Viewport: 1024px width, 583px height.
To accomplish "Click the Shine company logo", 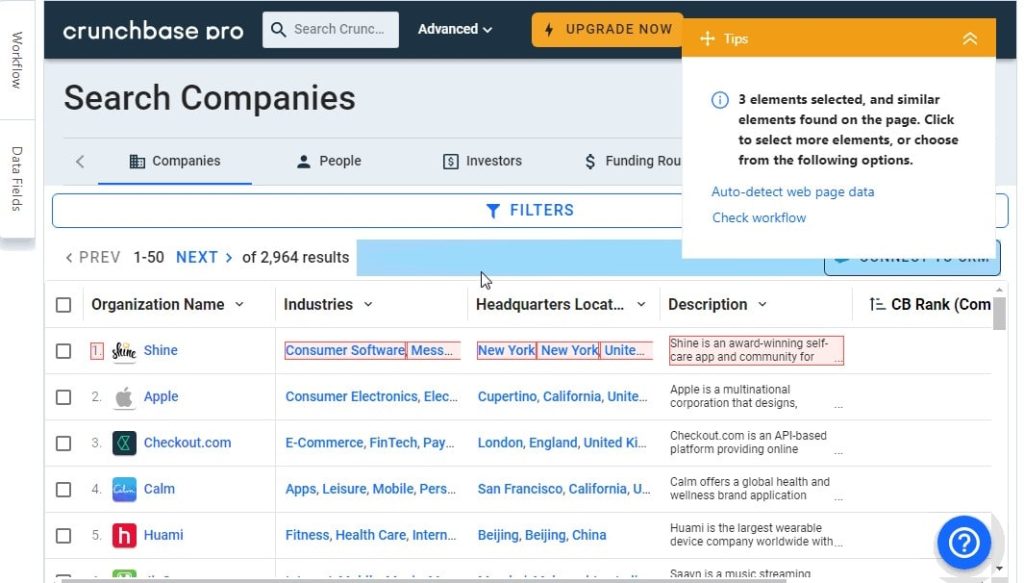I will point(124,351).
